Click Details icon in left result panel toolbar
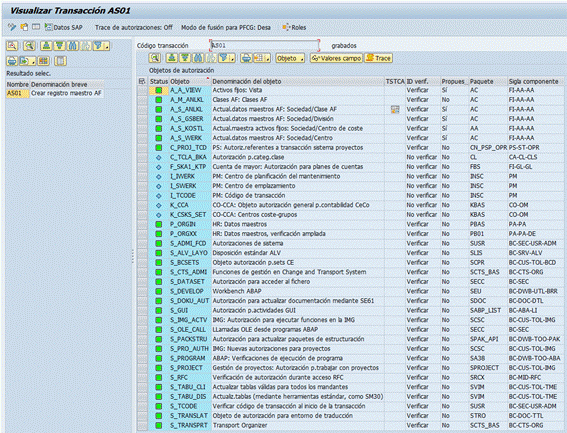Image resolution: width=567 pixels, height=433 pixels. [x=12, y=46]
